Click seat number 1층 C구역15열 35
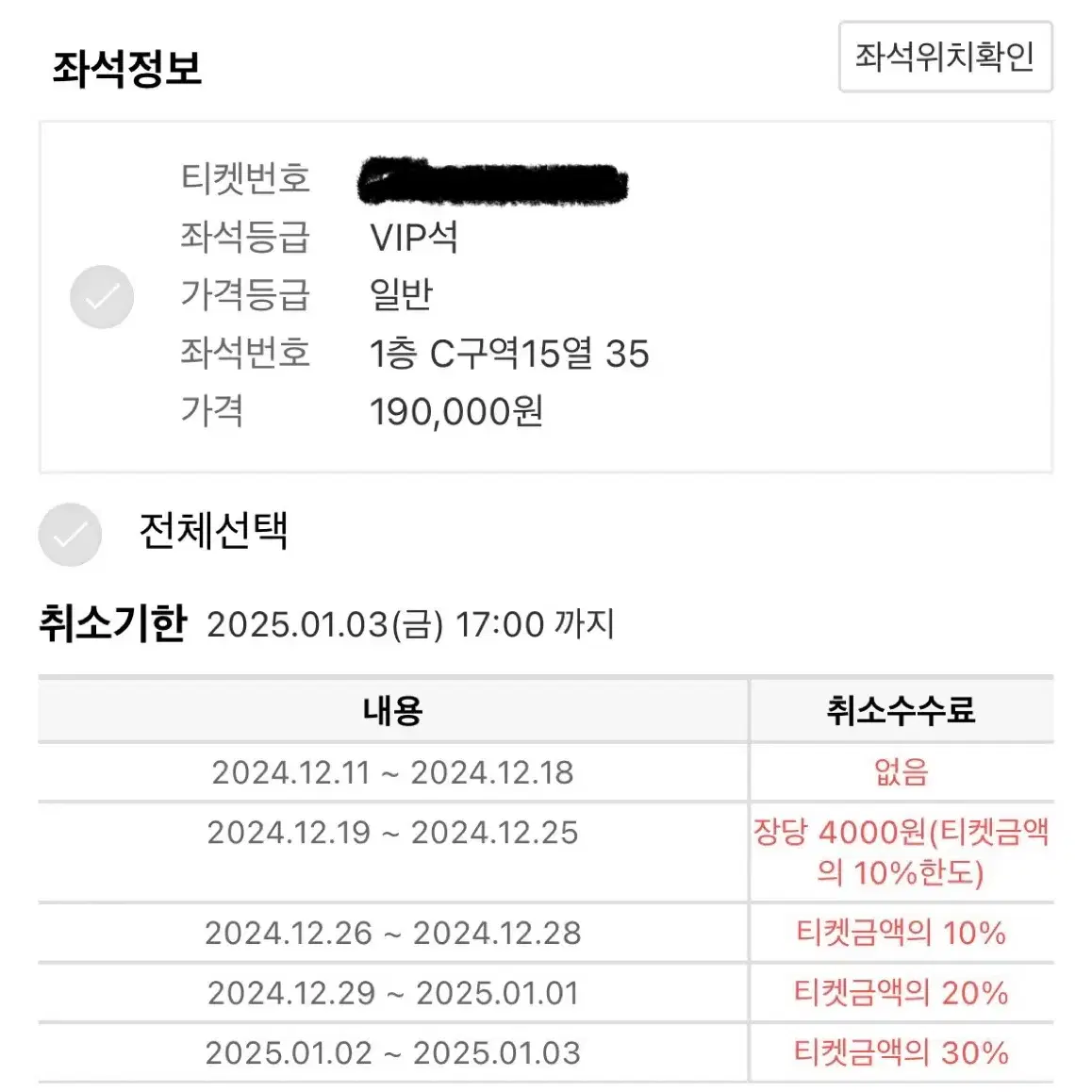This screenshot has width=1092, height=1092. (509, 354)
